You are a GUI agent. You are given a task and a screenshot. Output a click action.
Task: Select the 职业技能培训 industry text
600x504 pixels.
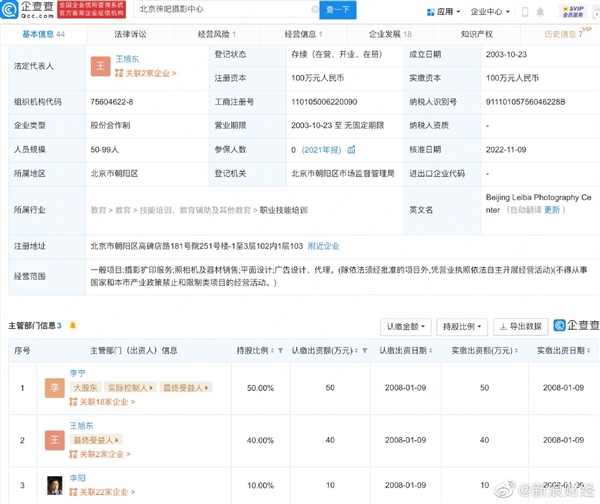284,210
